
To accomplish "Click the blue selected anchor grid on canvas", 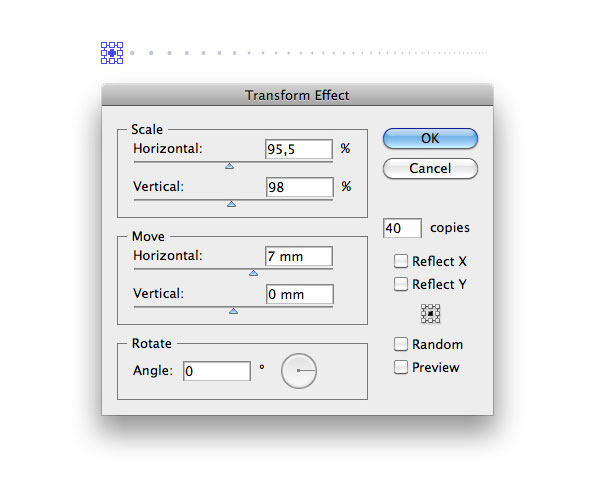I will click(x=112, y=53).
